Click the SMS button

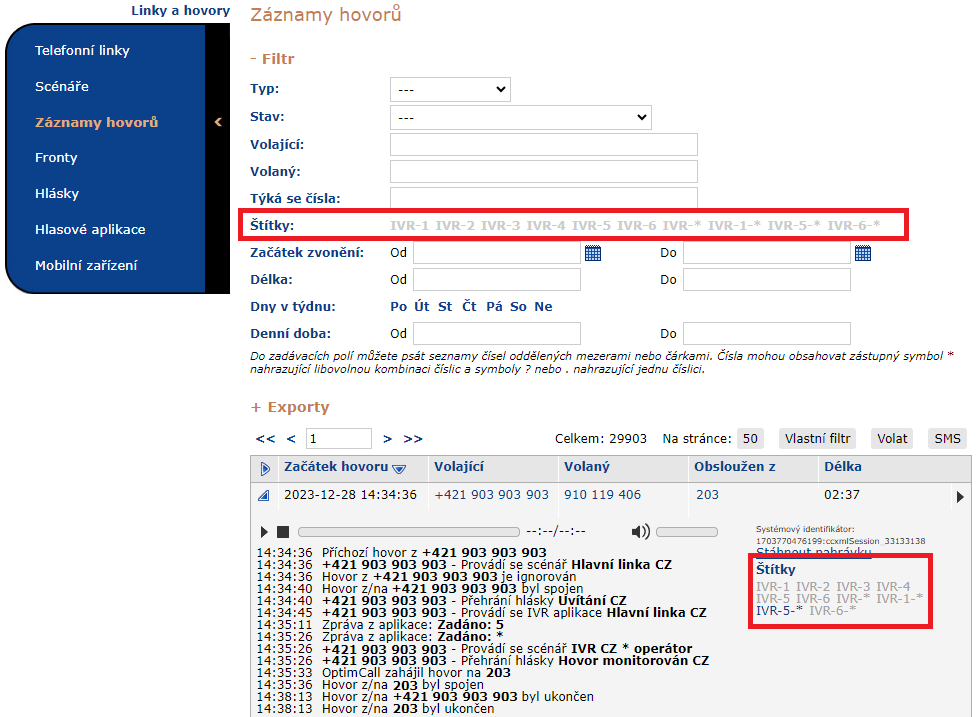tap(947, 438)
